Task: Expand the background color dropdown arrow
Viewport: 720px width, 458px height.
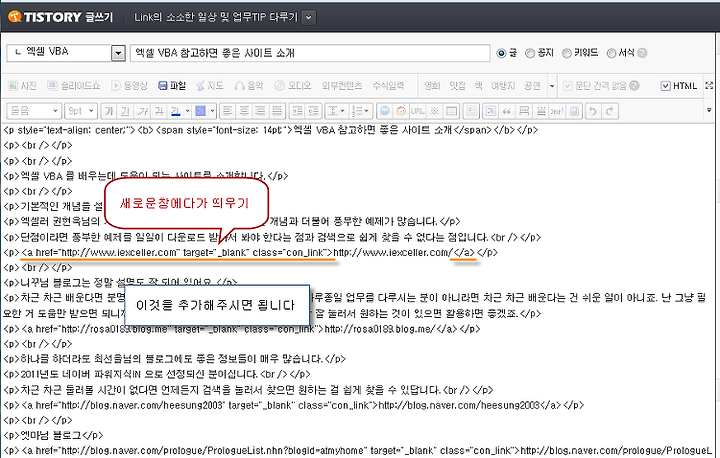Action: (212, 111)
